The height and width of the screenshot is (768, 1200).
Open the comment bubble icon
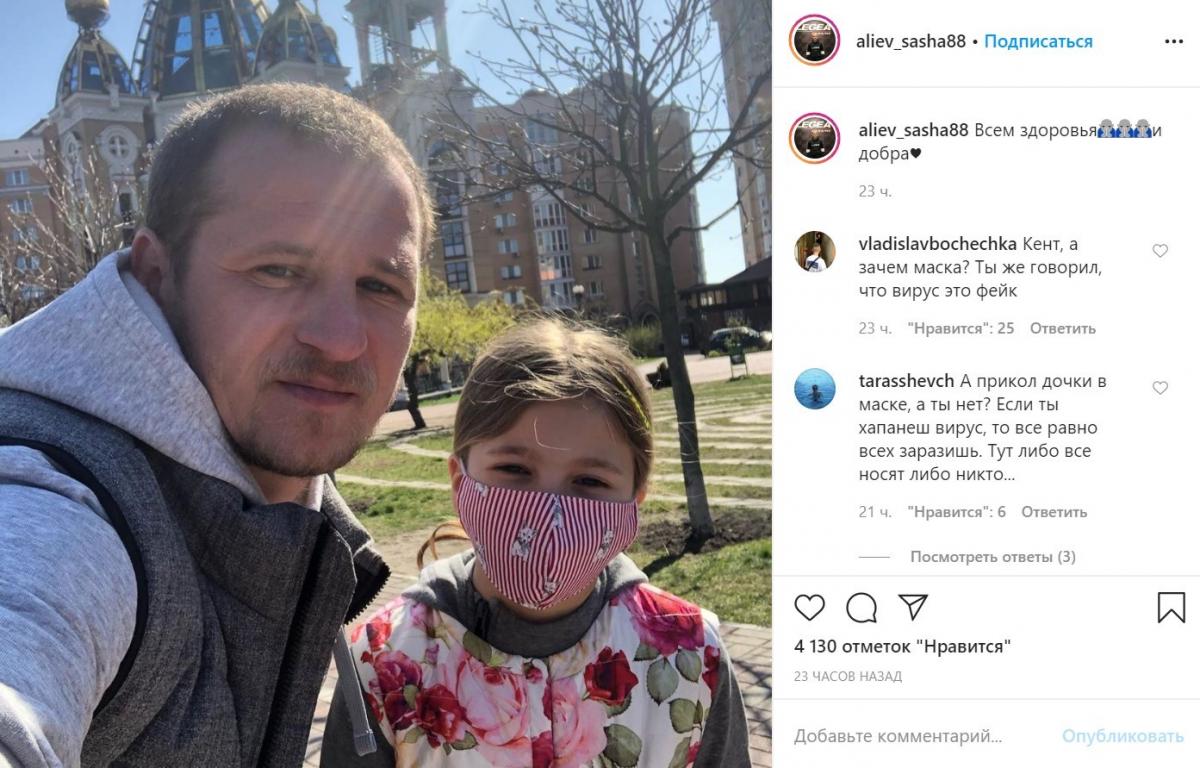coord(861,607)
